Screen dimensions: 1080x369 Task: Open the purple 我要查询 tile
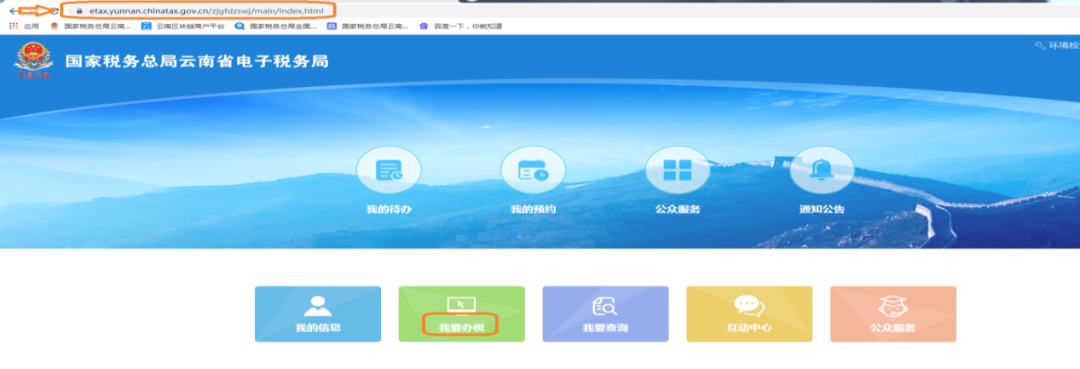(605, 314)
